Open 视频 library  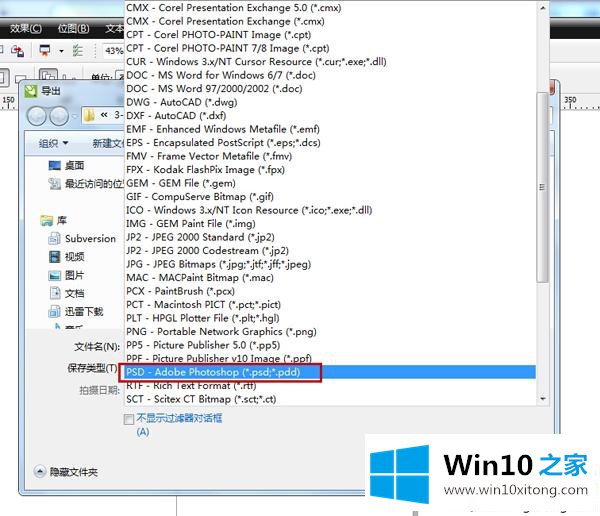66,257
